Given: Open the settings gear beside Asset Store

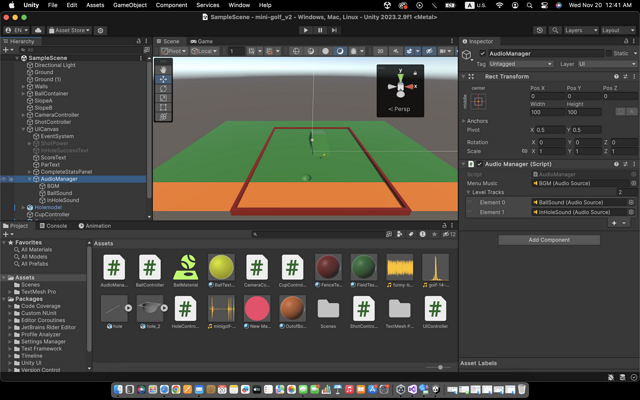Looking at the screenshot, I should tap(100, 30).
